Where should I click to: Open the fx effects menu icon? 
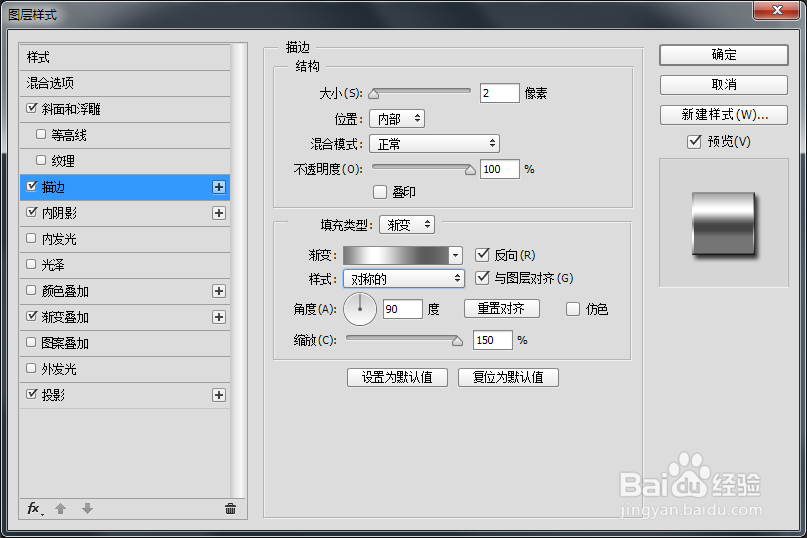tap(34, 509)
